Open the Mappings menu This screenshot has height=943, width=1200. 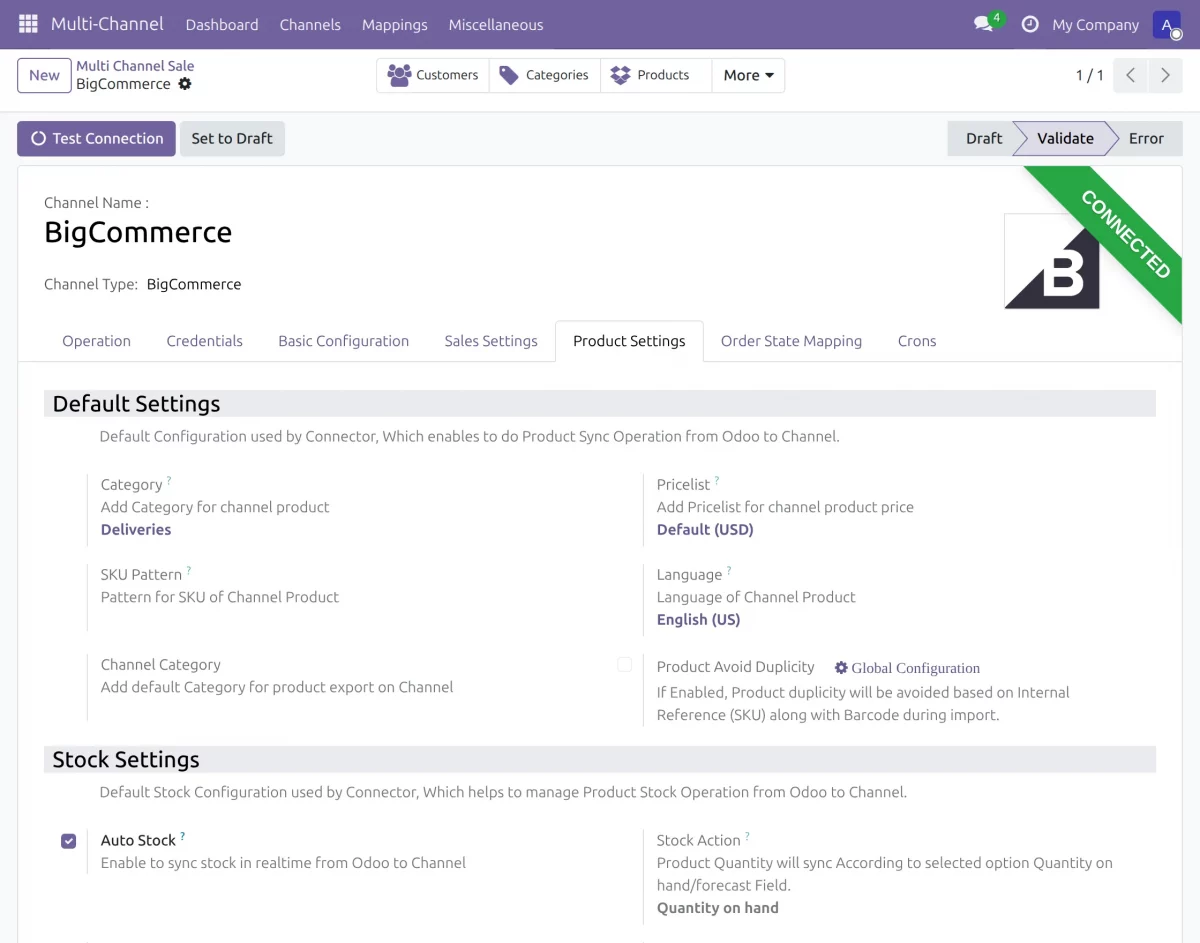click(x=394, y=25)
